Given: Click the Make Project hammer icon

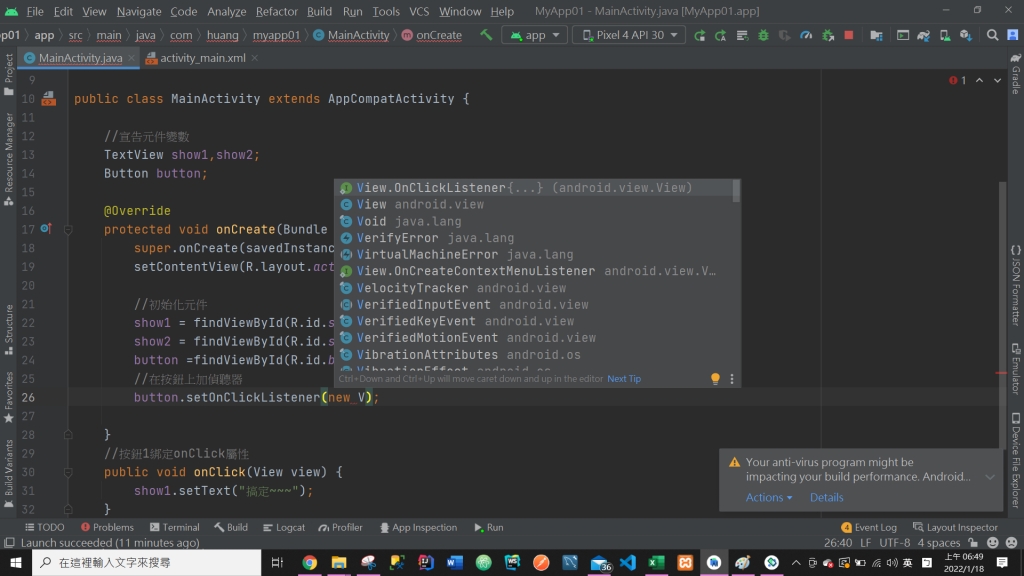Looking at the screenshot, I should (486, 35).
